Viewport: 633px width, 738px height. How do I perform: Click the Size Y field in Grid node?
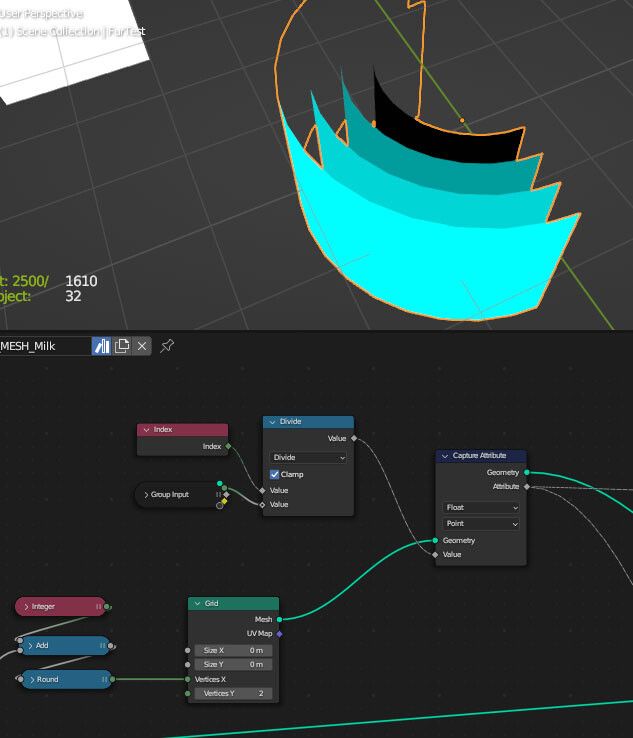click(233, 665)
